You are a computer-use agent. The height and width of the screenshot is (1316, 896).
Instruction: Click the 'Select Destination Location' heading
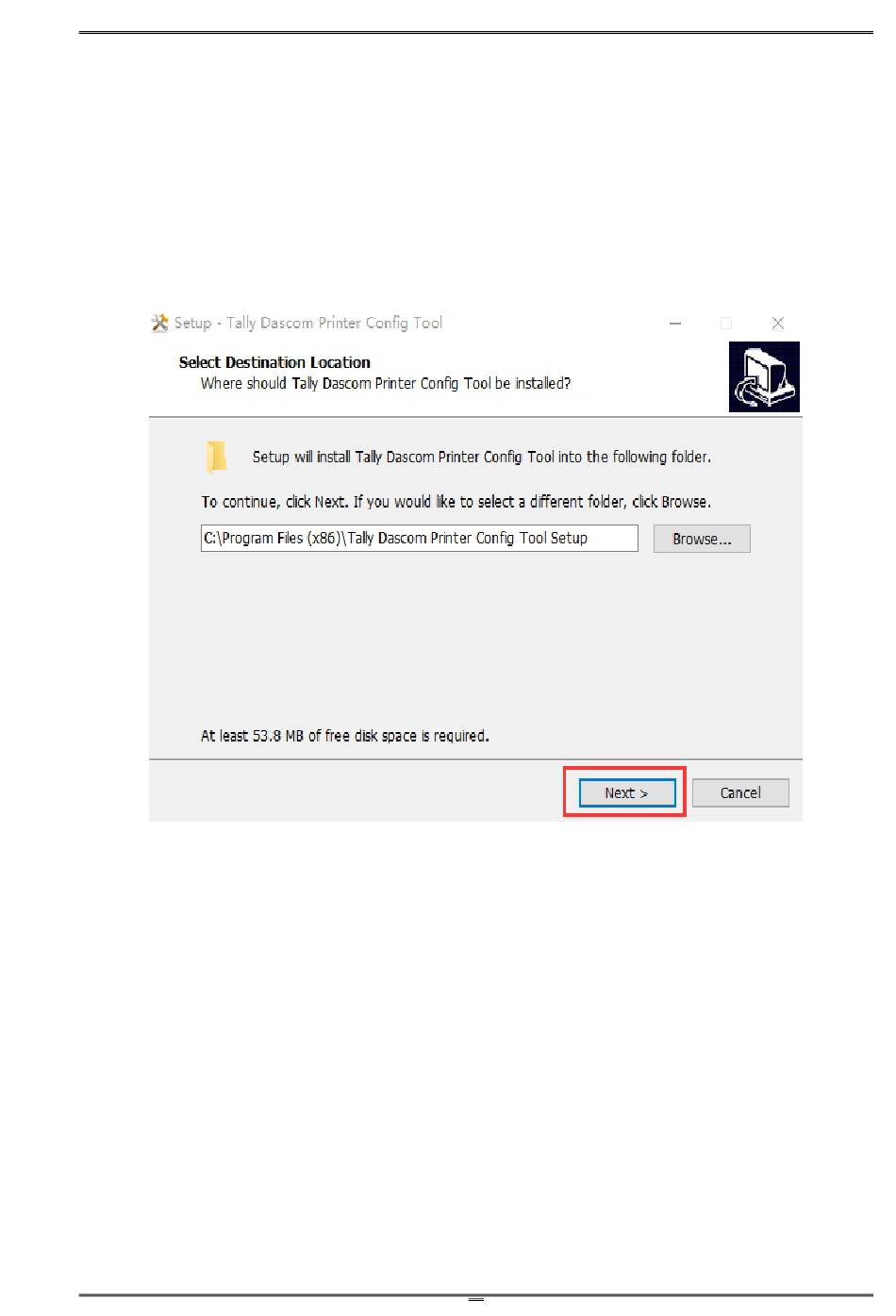pos(274,362)
